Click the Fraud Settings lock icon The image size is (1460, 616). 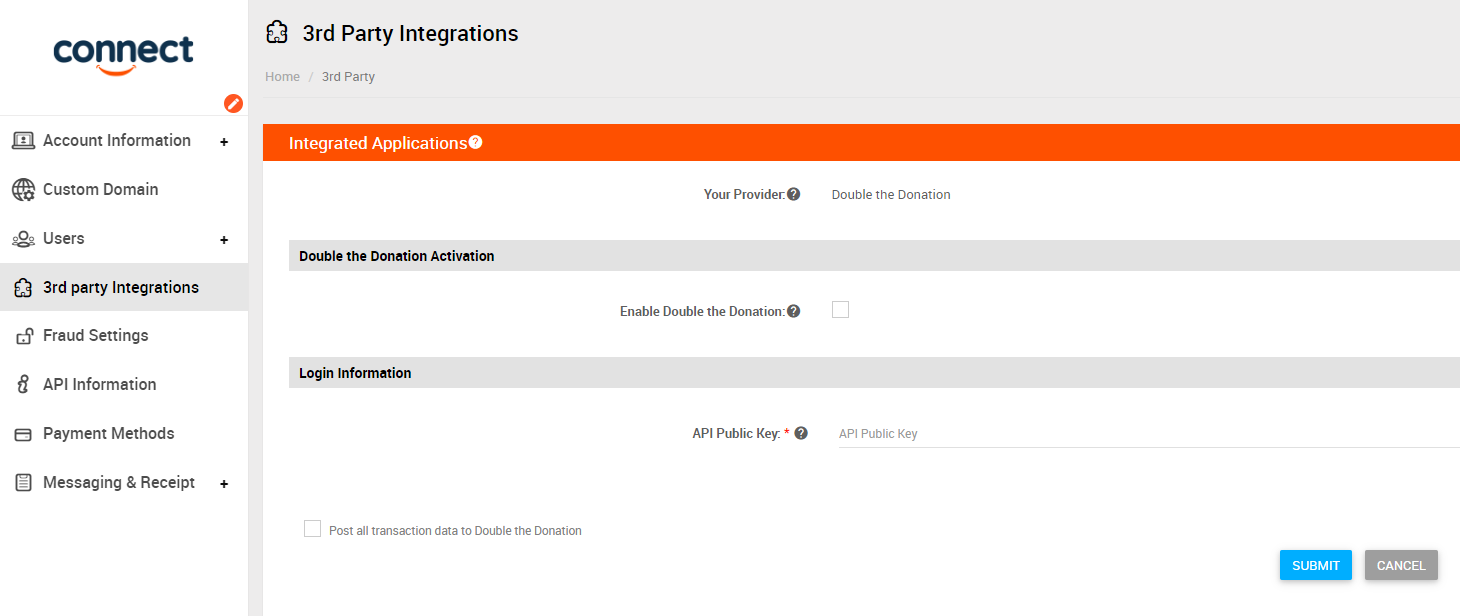[x=23, y=336]
